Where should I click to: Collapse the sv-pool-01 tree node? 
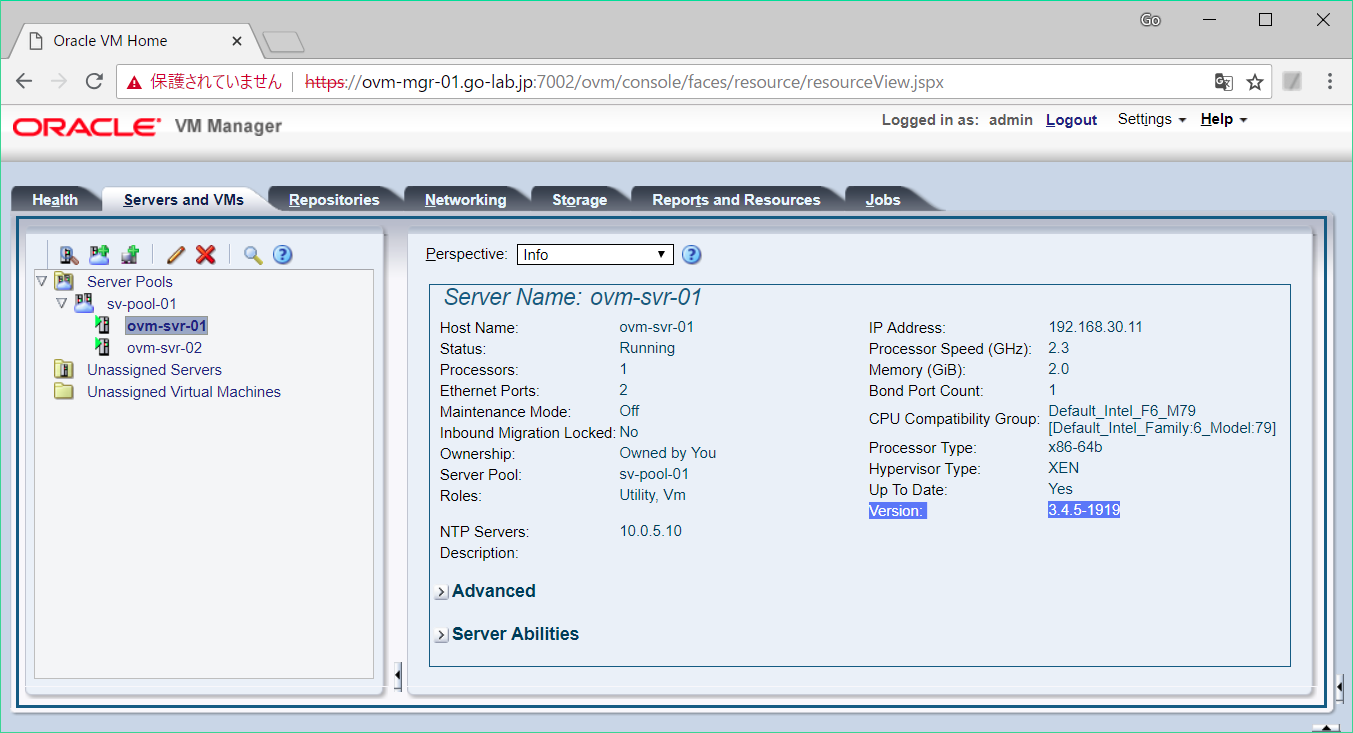pos(61,303)
